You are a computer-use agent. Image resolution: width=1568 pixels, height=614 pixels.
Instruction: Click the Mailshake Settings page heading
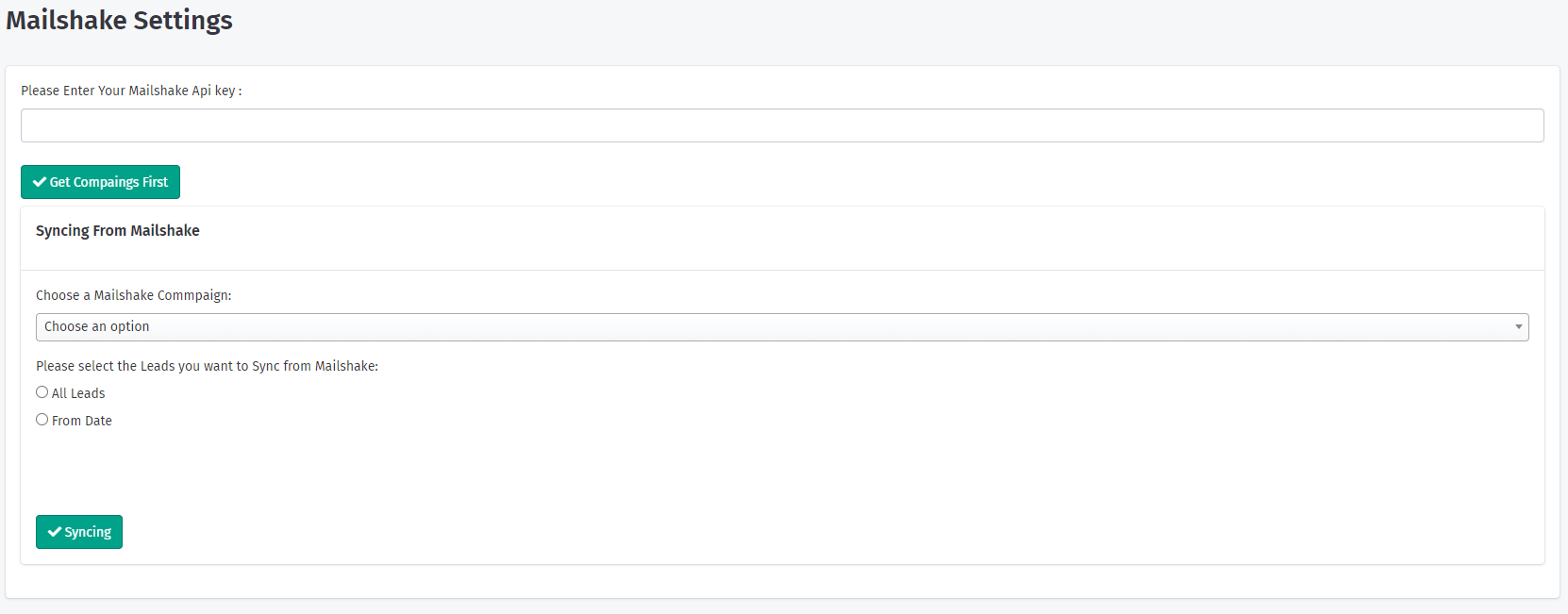119,20
